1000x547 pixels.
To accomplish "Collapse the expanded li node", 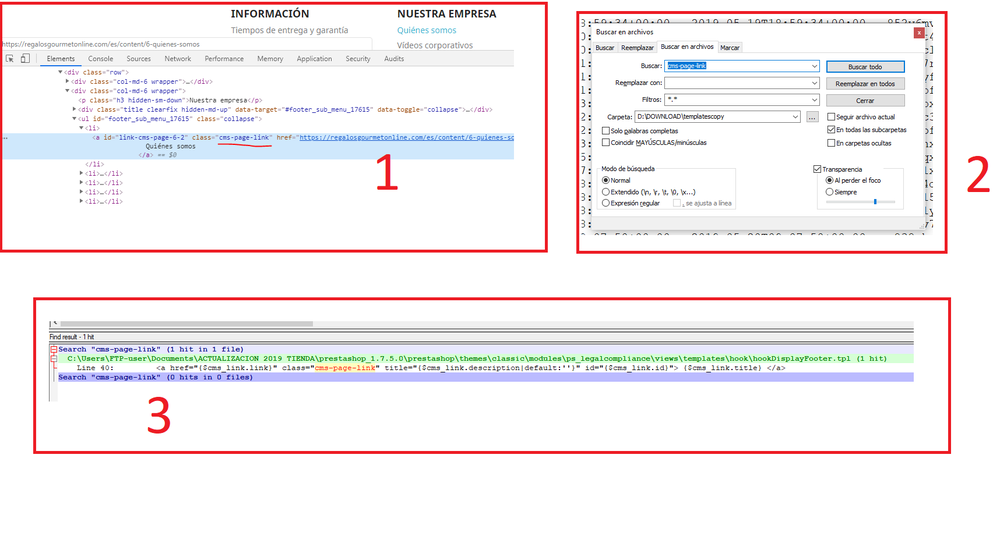I will [x=81, y=128].
